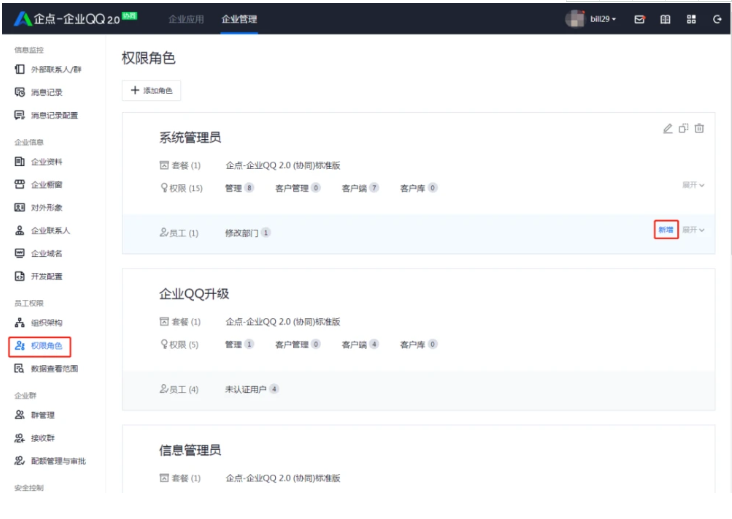Open 配额管理与审批 in the sidebar
732x519 pixels.
pos(50,461)
